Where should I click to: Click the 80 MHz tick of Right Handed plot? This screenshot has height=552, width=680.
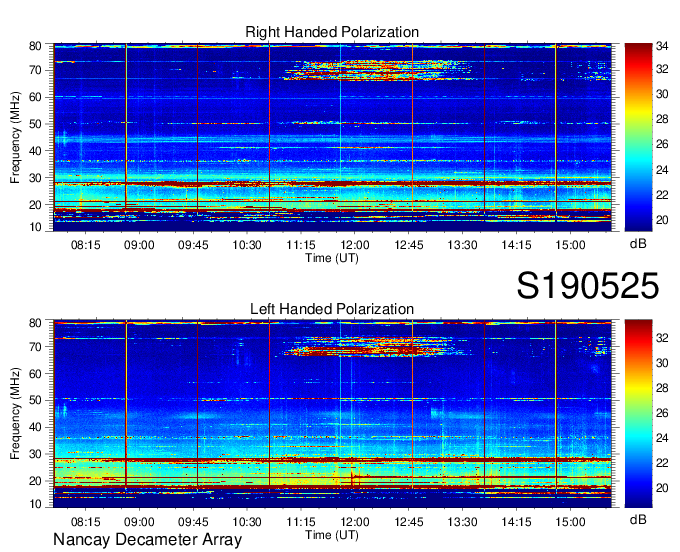35,46
